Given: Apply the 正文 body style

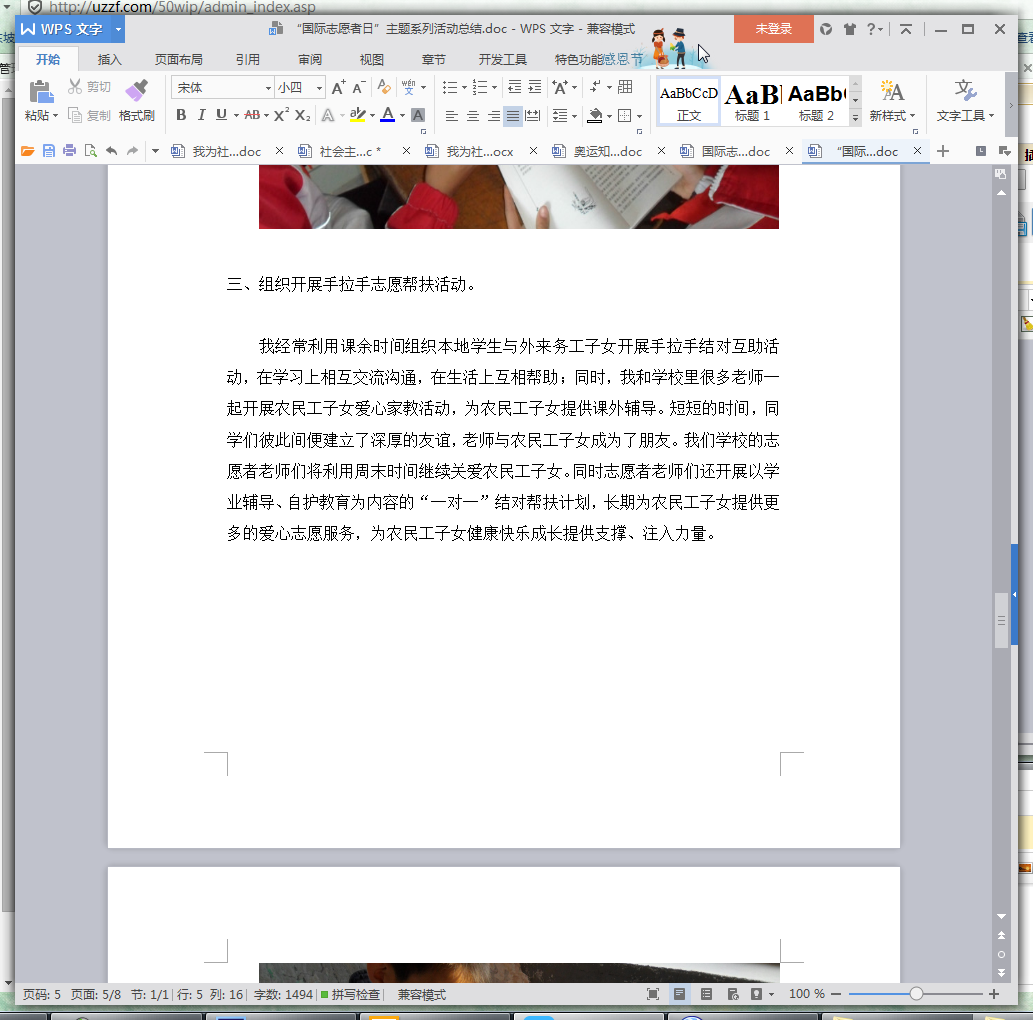Looking at the screenshot, I should point(688,103).
